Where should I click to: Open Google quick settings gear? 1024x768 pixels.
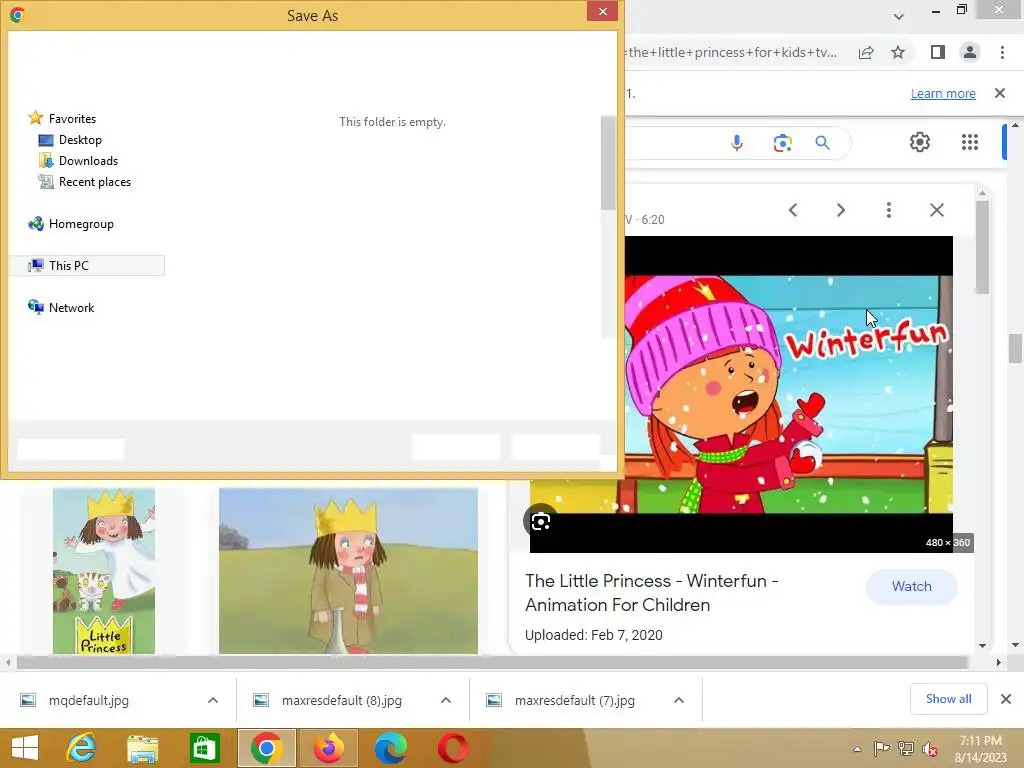pos(920,142)
